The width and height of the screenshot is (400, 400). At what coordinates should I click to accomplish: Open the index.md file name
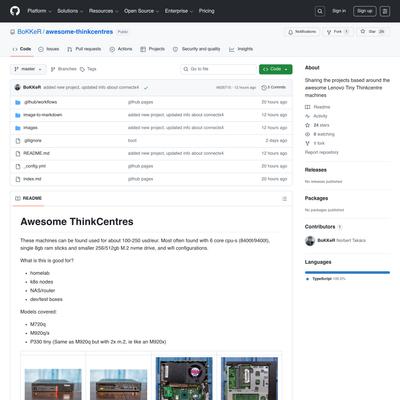tap(32, 179)
